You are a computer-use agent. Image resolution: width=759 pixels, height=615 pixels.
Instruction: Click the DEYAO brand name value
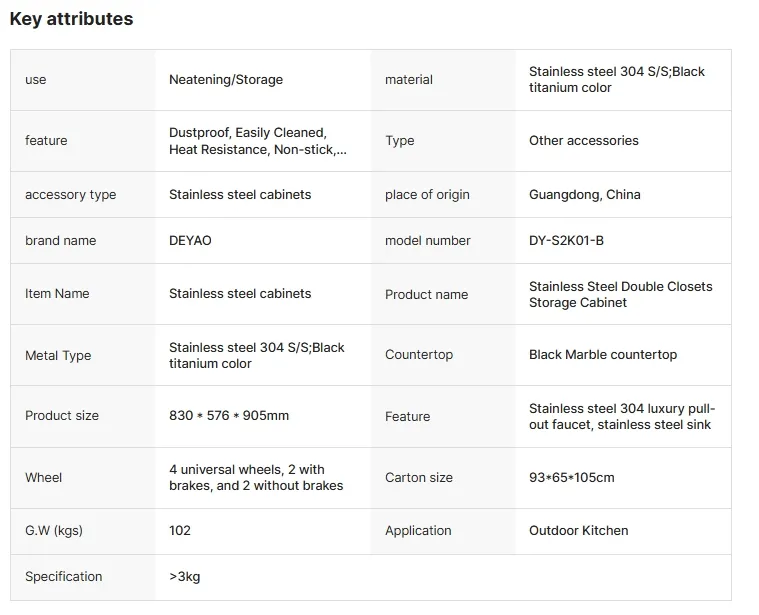click(x=190, y=240)
